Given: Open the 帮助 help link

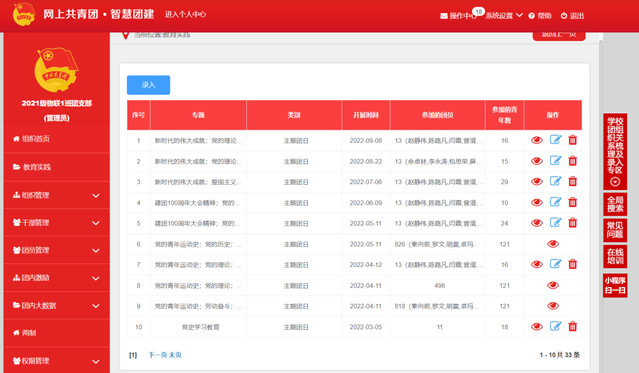Looking at the screenshot, I should 540,16.
